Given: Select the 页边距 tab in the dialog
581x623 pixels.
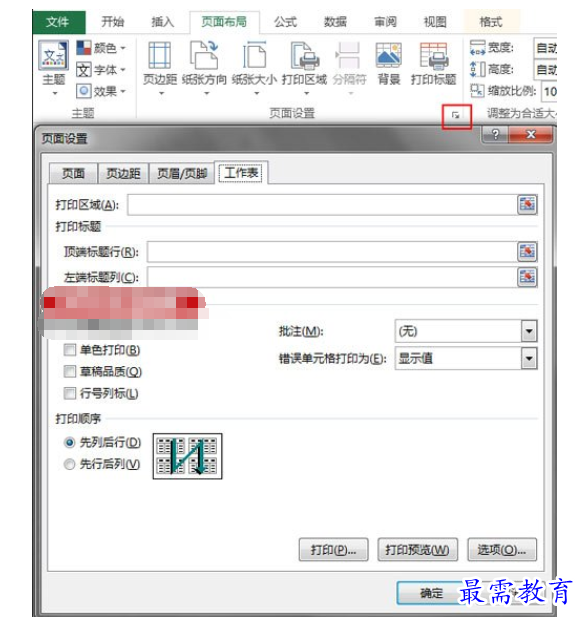Looking at the screenshot, I should 123,173.
